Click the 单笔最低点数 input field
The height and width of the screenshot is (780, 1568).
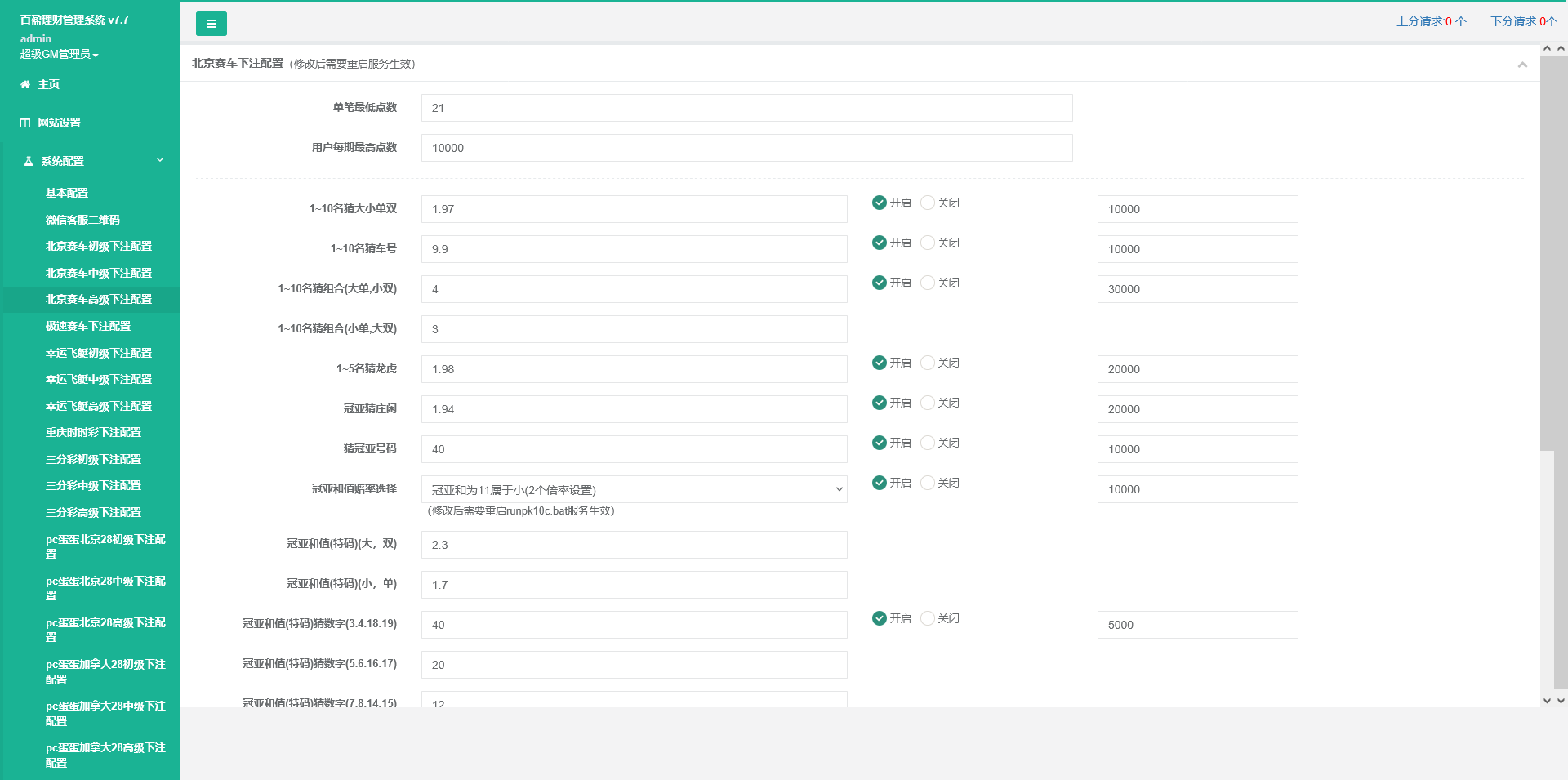pyautogui.click(x=746, y=108)
